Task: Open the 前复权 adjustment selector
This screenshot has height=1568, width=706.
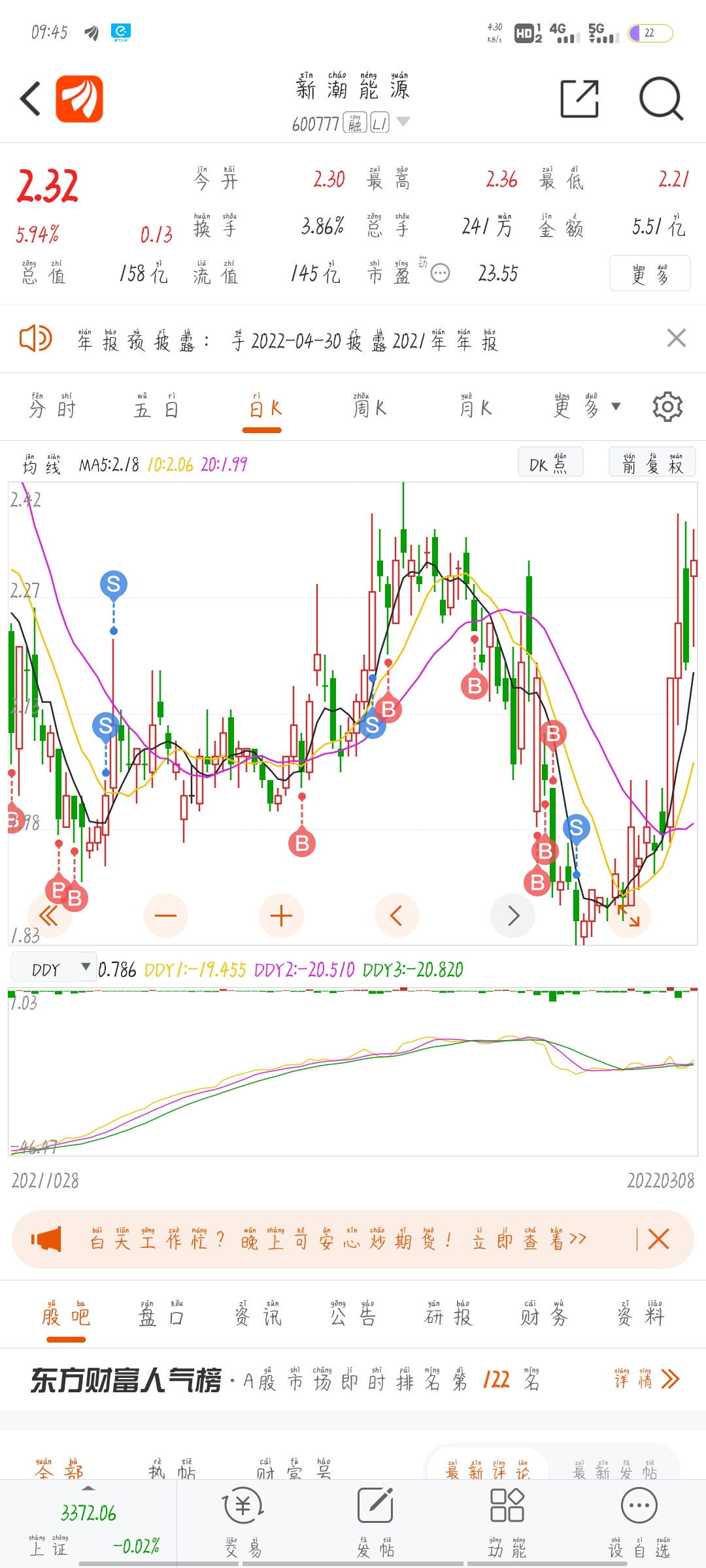Action: (x=652, y=463)
